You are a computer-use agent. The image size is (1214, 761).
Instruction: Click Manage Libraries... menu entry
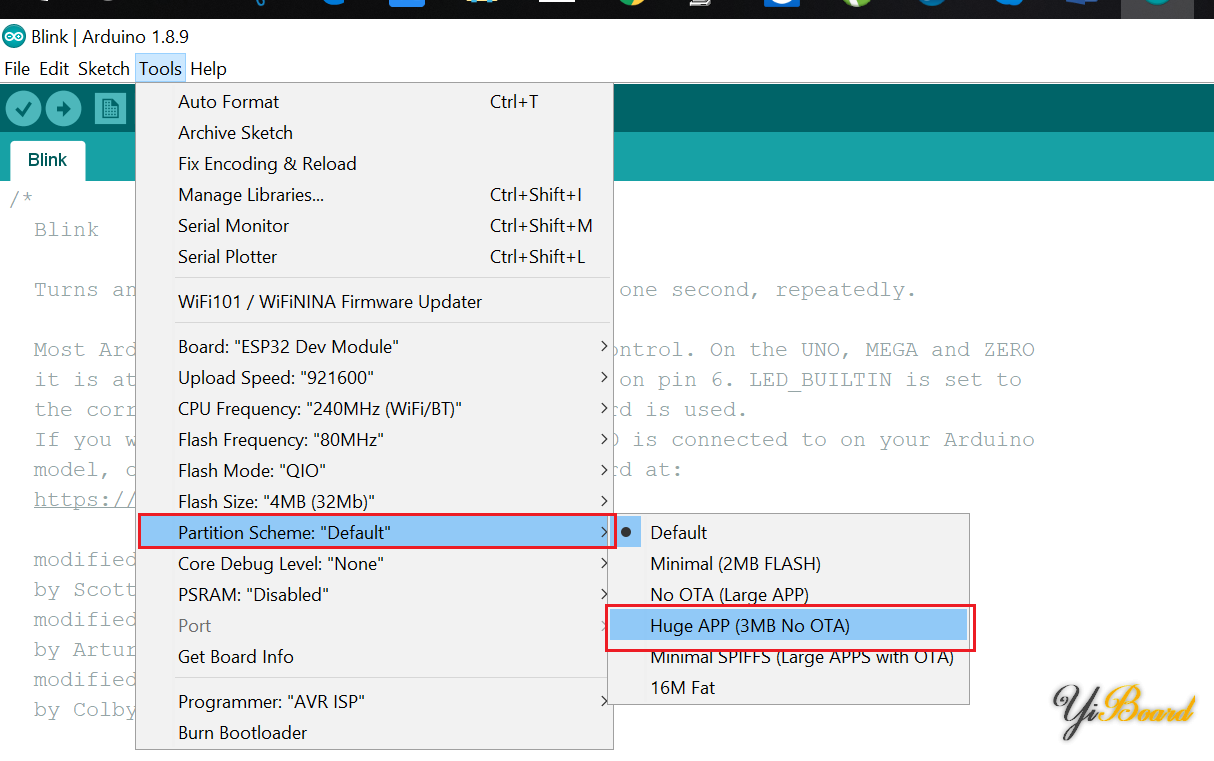click(x=250, y=195)
